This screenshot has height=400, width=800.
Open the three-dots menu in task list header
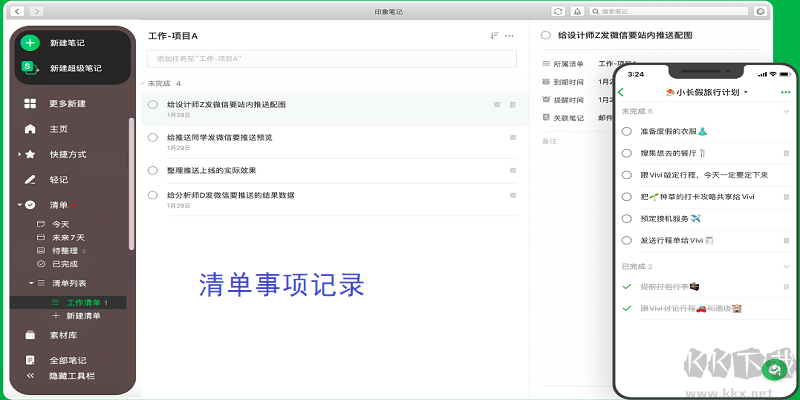[510, 36]
